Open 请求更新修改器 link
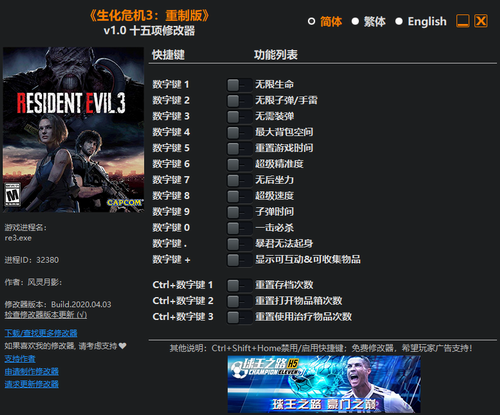 point(32,384)
